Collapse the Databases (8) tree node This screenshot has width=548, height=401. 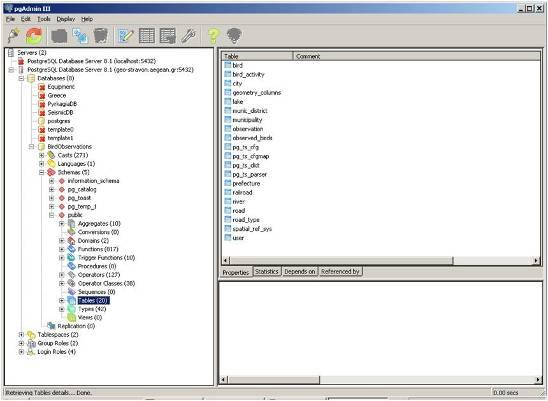(21, 78)
